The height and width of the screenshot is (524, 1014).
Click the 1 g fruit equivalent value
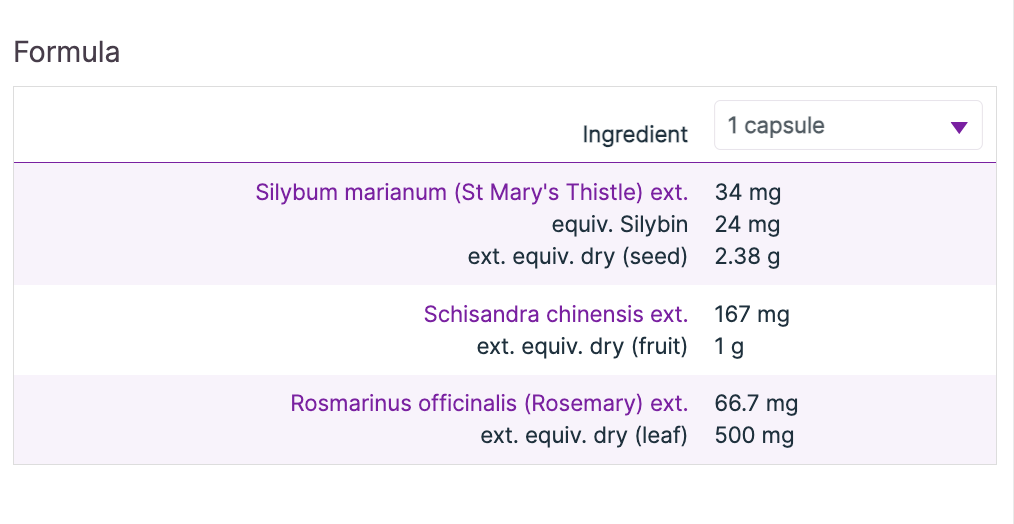click(729, 346)
